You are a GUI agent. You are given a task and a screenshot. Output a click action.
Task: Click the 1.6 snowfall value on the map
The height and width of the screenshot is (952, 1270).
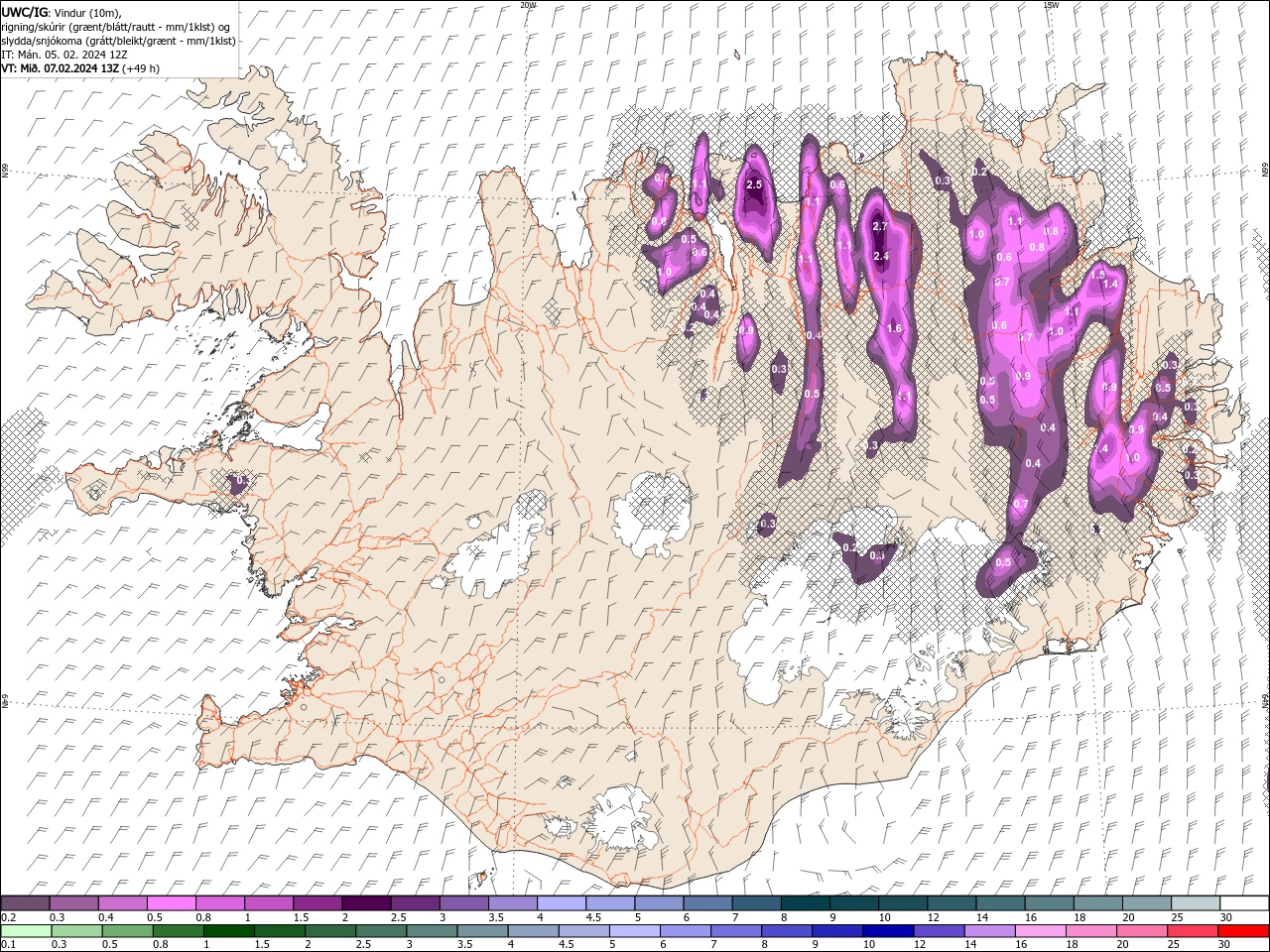[x=894, y=328]
